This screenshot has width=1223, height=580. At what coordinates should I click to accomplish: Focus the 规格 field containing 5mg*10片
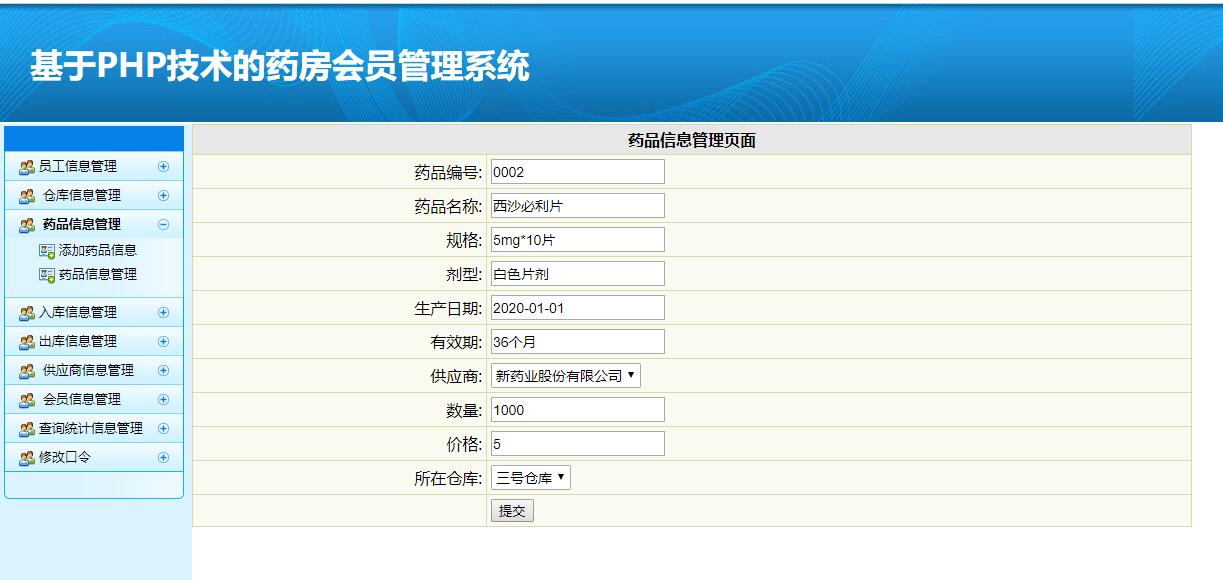pyautogui.click(x=577, y=240)
